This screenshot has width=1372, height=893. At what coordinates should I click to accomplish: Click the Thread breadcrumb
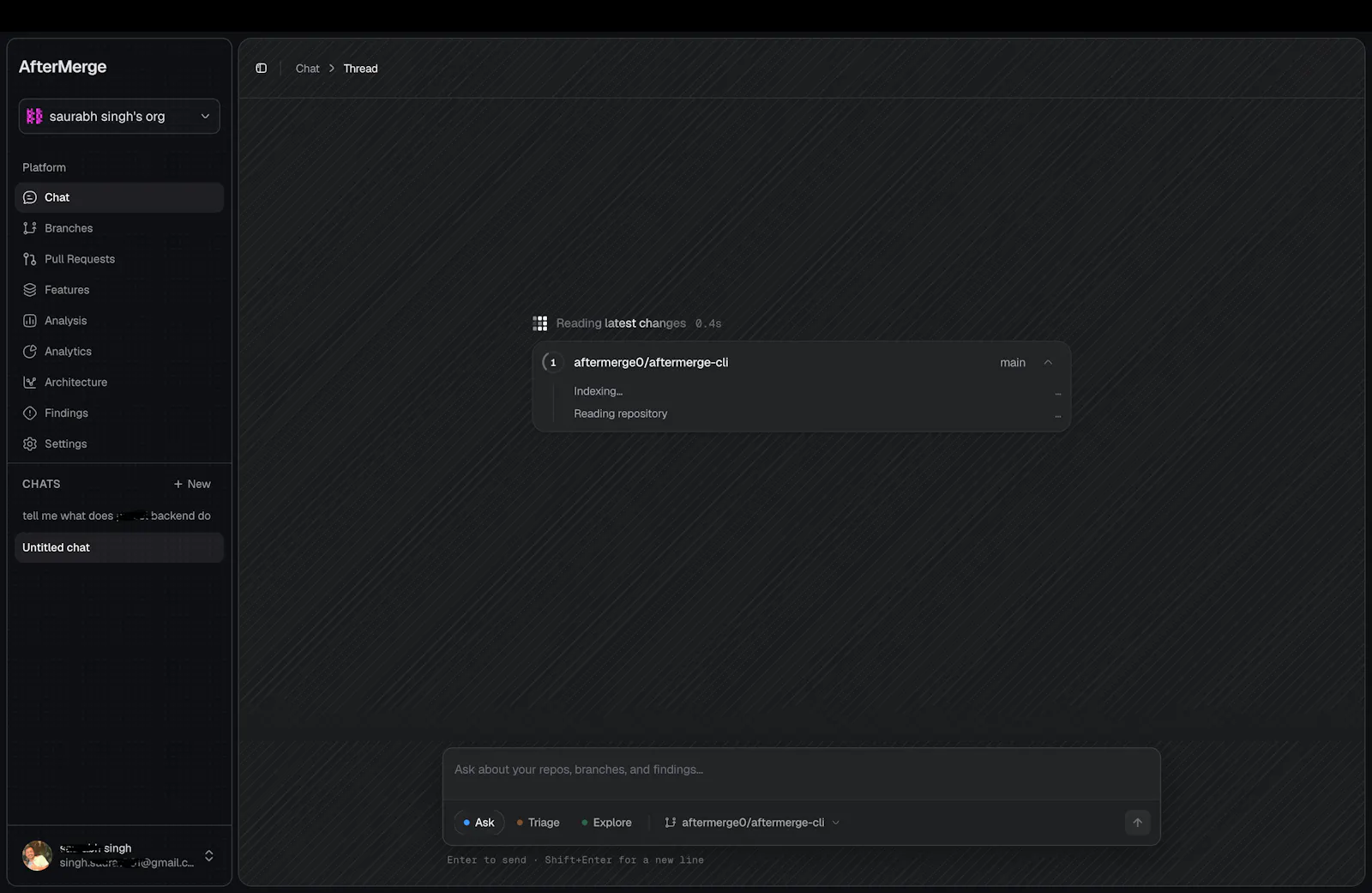360,69
